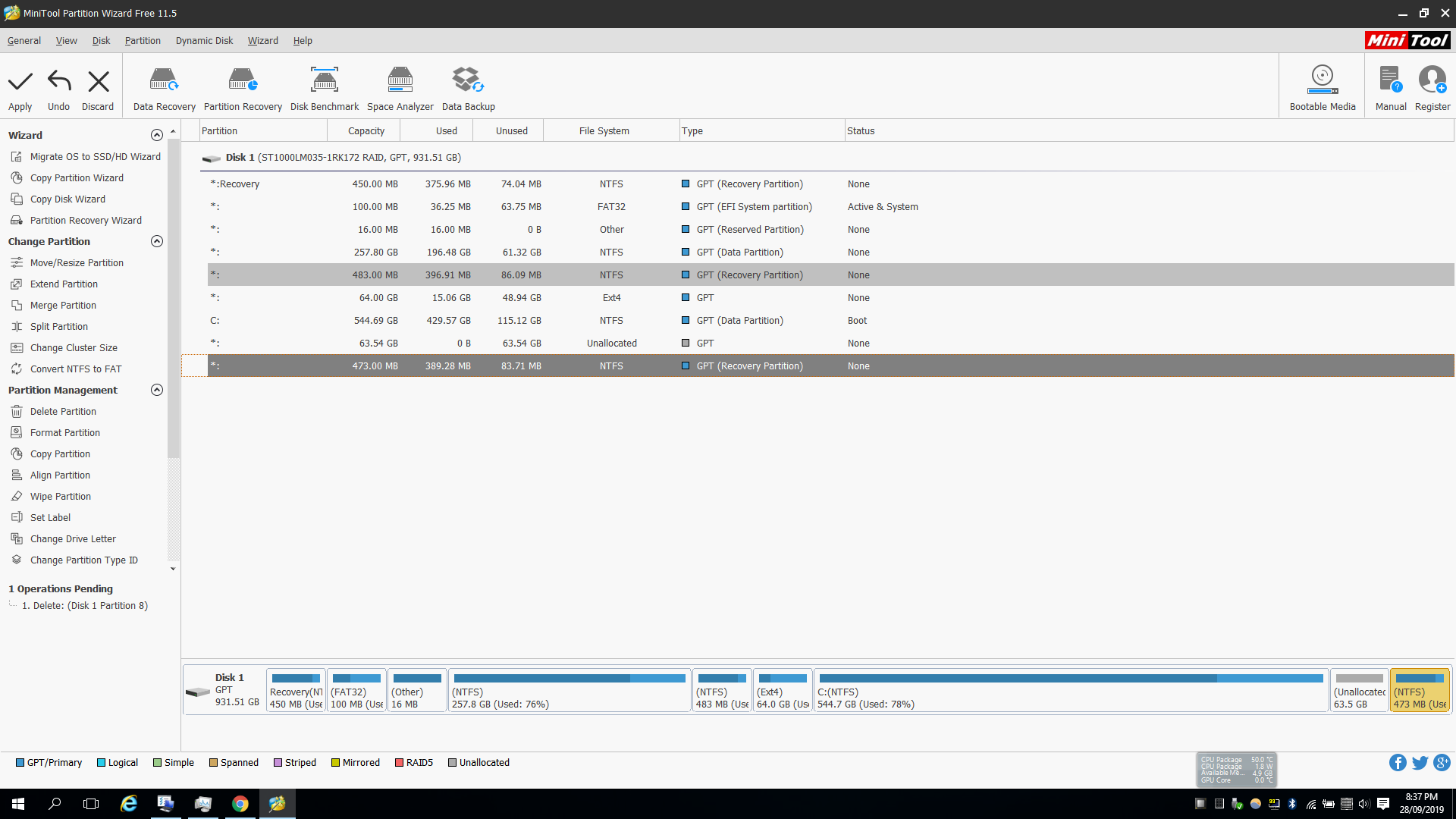Select the C: 544.69 GB partition row
1456x819 pixels.
tap(830, 321)
